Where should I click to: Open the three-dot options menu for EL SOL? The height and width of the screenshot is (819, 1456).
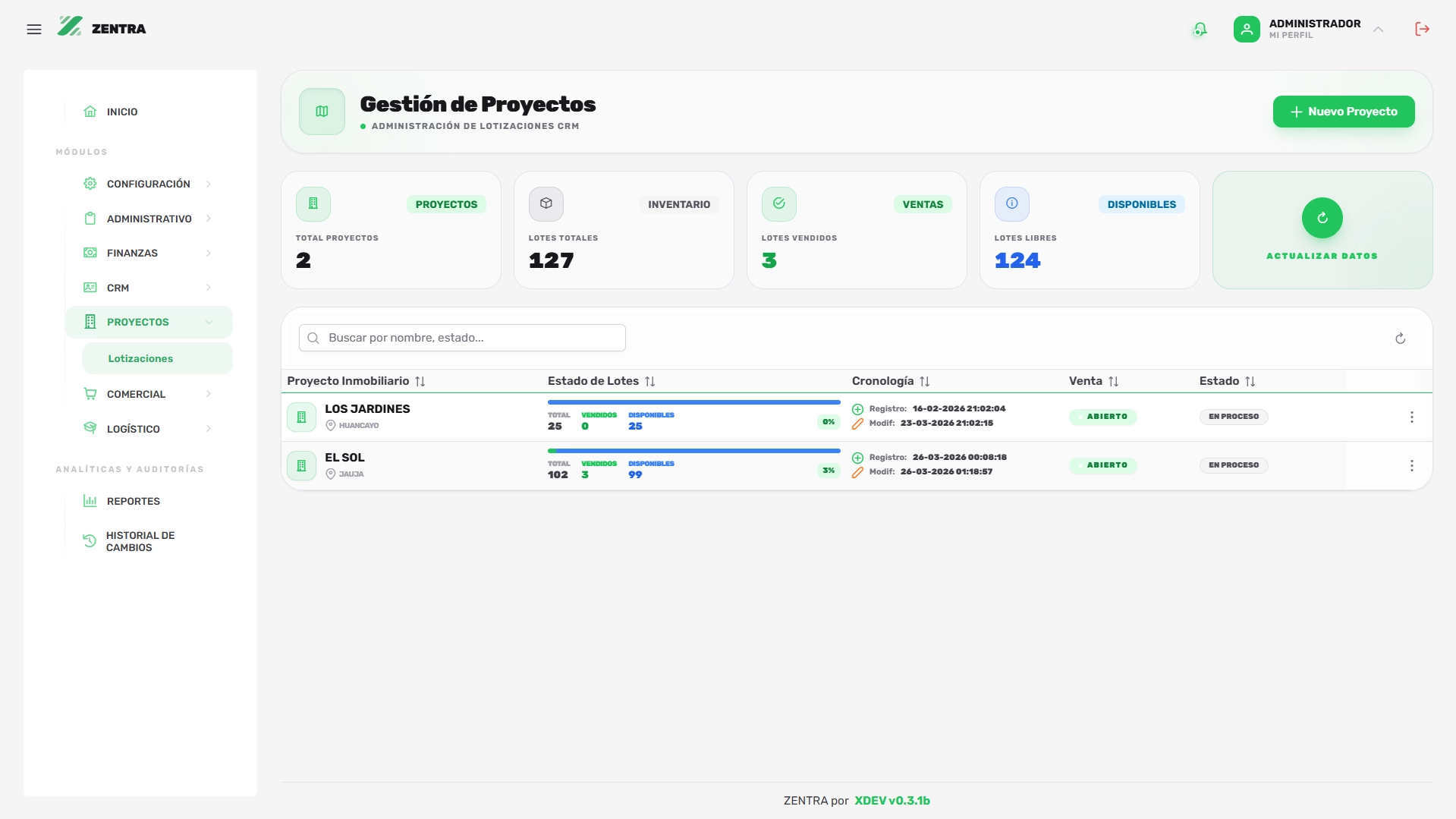pos(1412,465)
